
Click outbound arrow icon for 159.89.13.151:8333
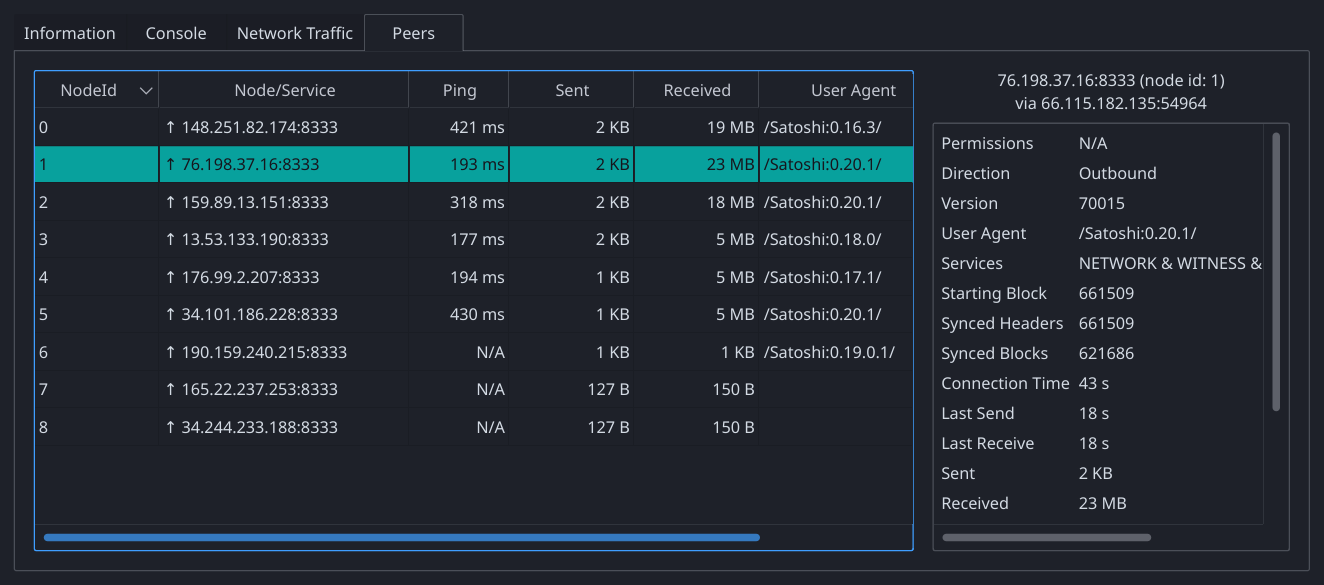pyautogui.click(x=170, y=202)
